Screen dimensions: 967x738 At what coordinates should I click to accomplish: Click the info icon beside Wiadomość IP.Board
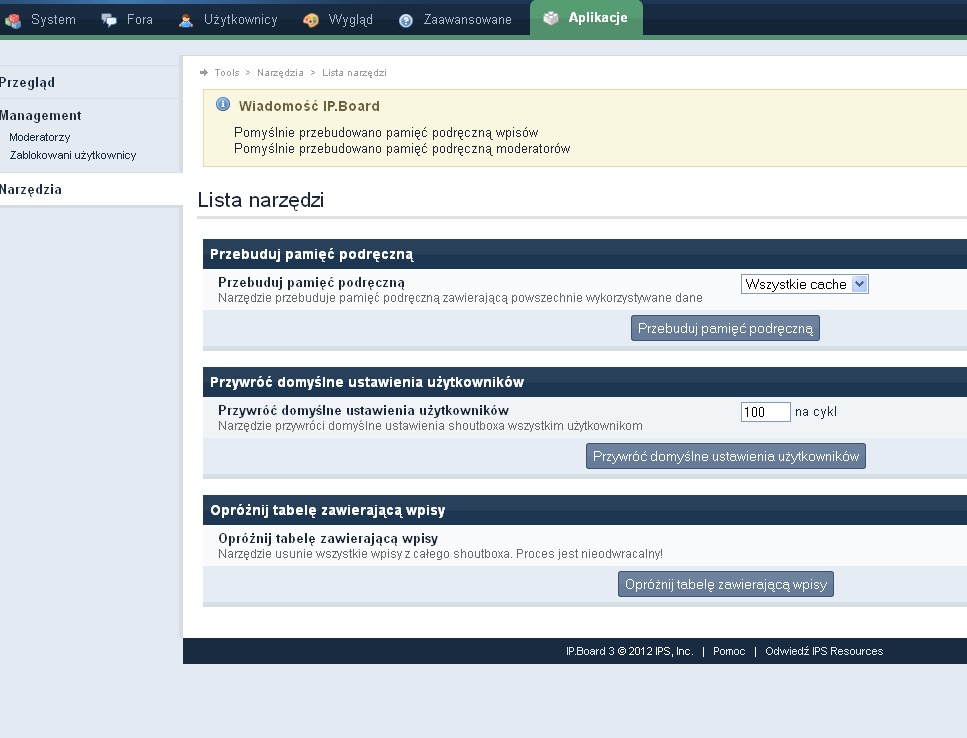(x=223, y=105)
